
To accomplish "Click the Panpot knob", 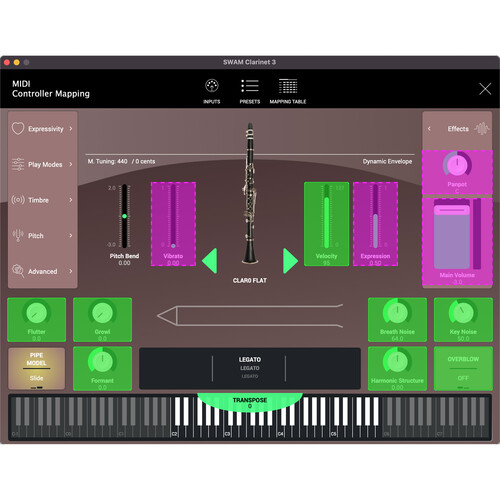I will [457, 164].
